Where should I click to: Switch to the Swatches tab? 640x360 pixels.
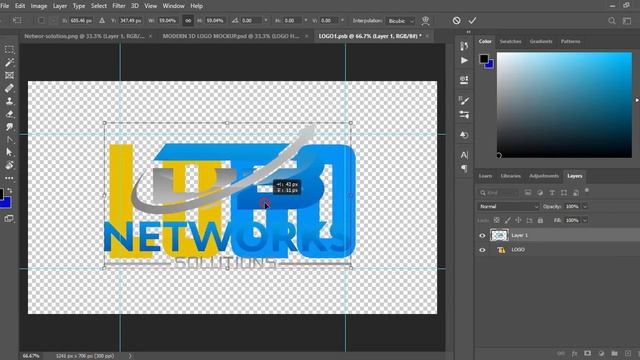(511, 42)
